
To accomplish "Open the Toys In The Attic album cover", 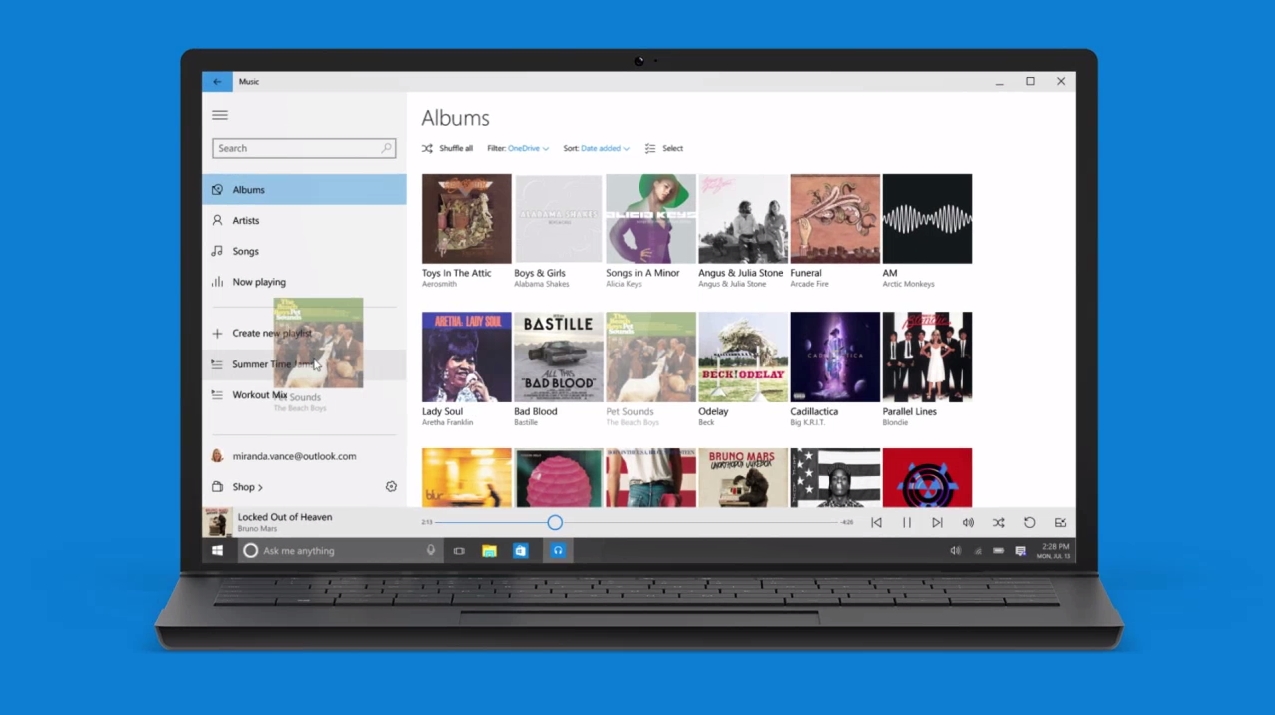I will (466, 219).
